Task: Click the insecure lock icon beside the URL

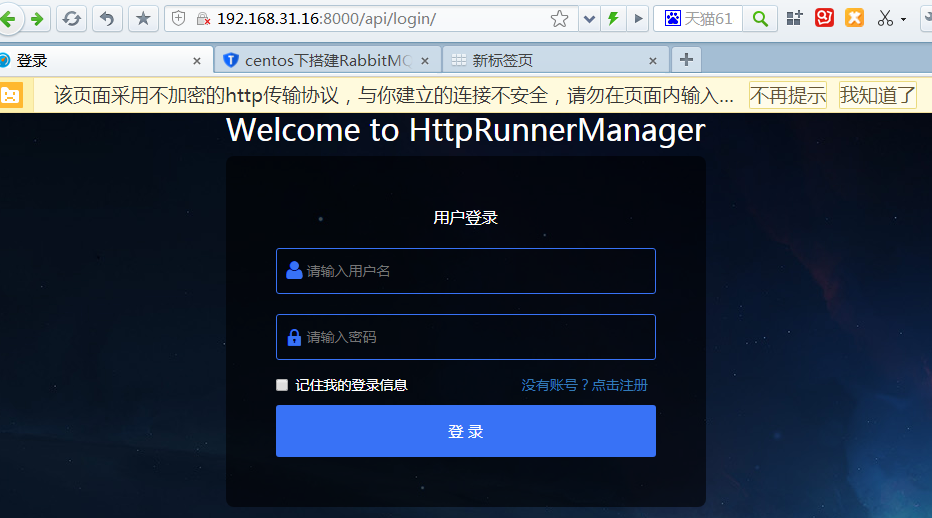Action: [203, 19]
